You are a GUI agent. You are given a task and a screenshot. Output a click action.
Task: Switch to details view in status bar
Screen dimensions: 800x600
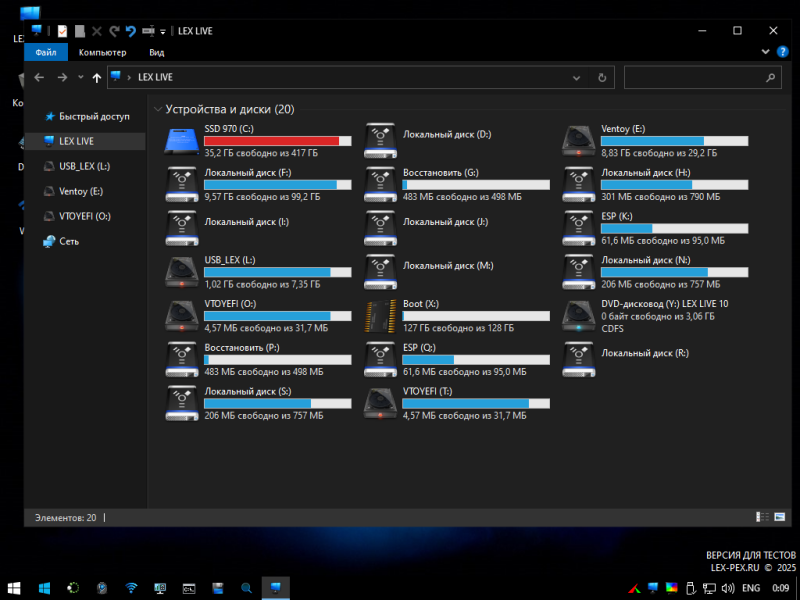coord(762,517)
